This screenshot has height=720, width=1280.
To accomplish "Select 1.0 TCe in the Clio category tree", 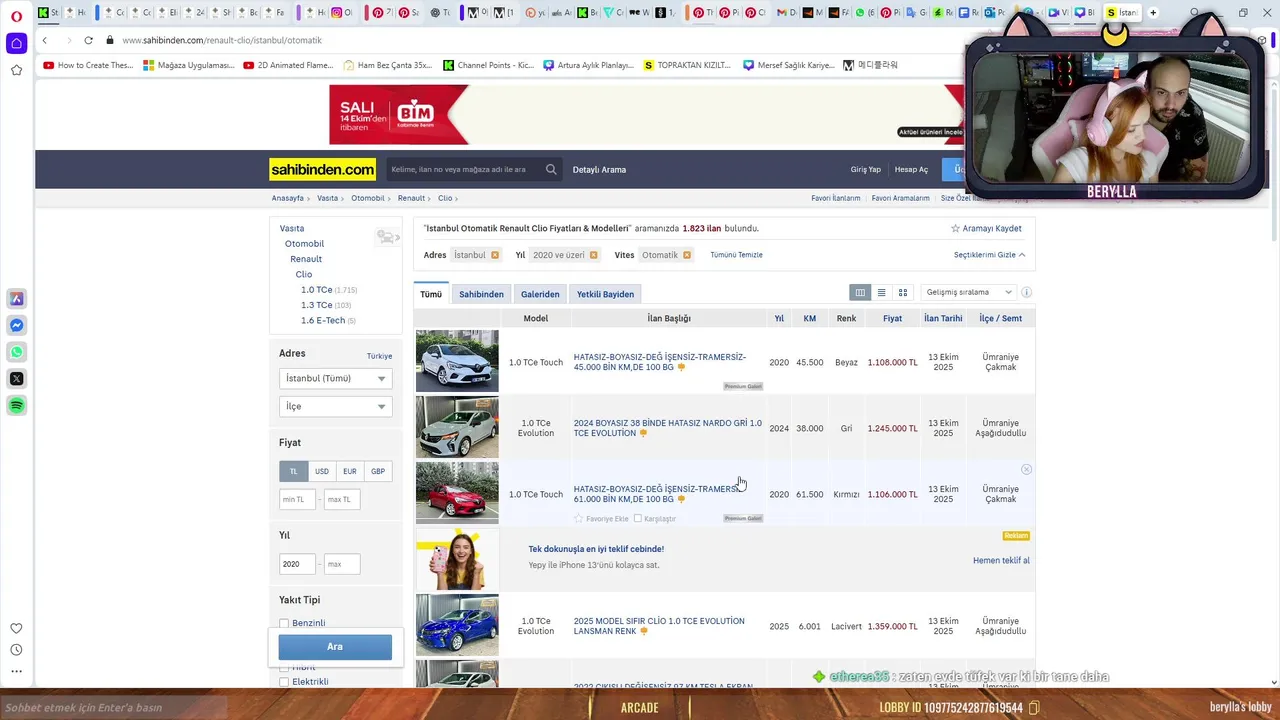I will 316,290.
